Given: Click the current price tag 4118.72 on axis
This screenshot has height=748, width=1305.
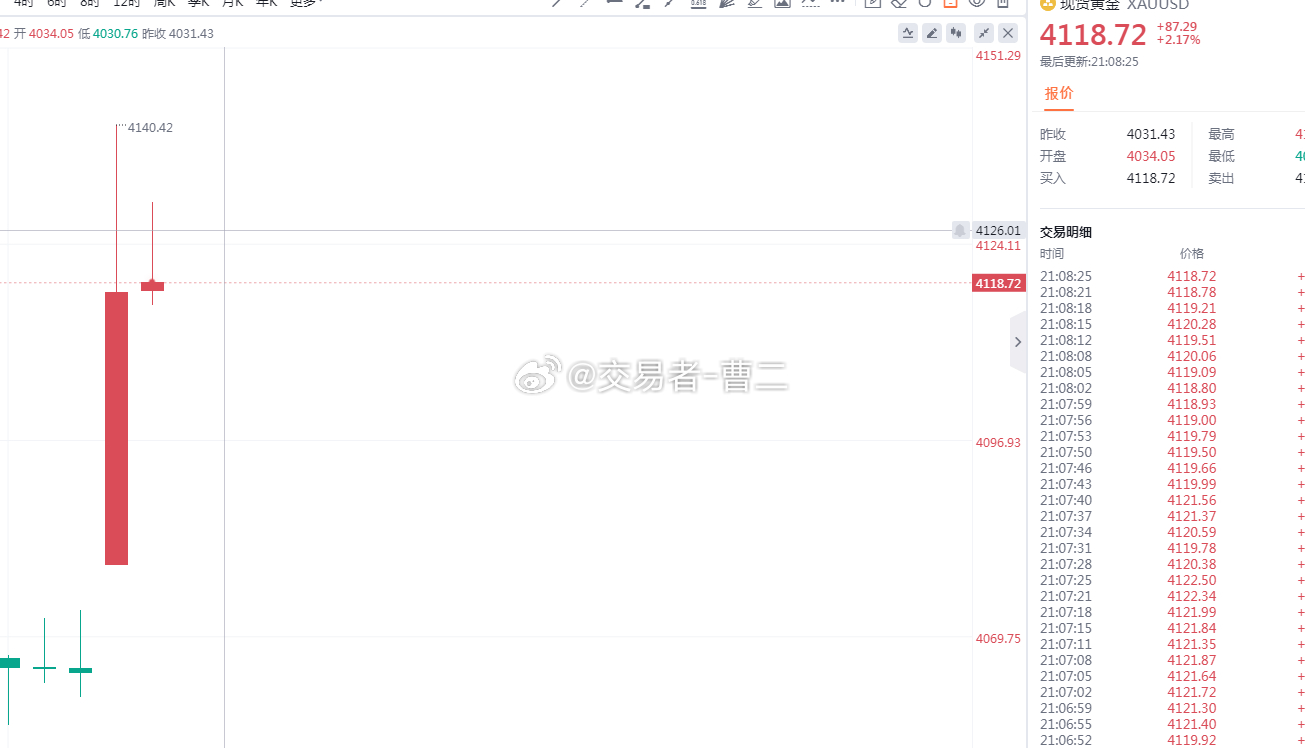Looking at the screenshot, I should tap(998, 283).
